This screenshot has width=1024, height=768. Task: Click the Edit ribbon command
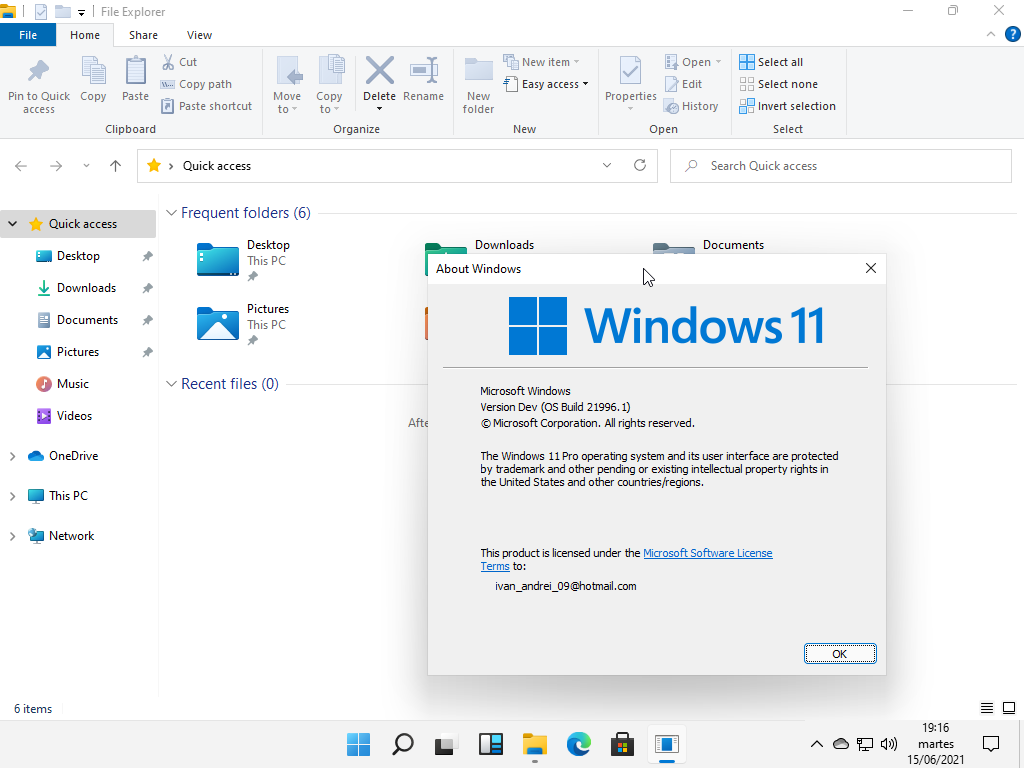[x=683, y=84]
